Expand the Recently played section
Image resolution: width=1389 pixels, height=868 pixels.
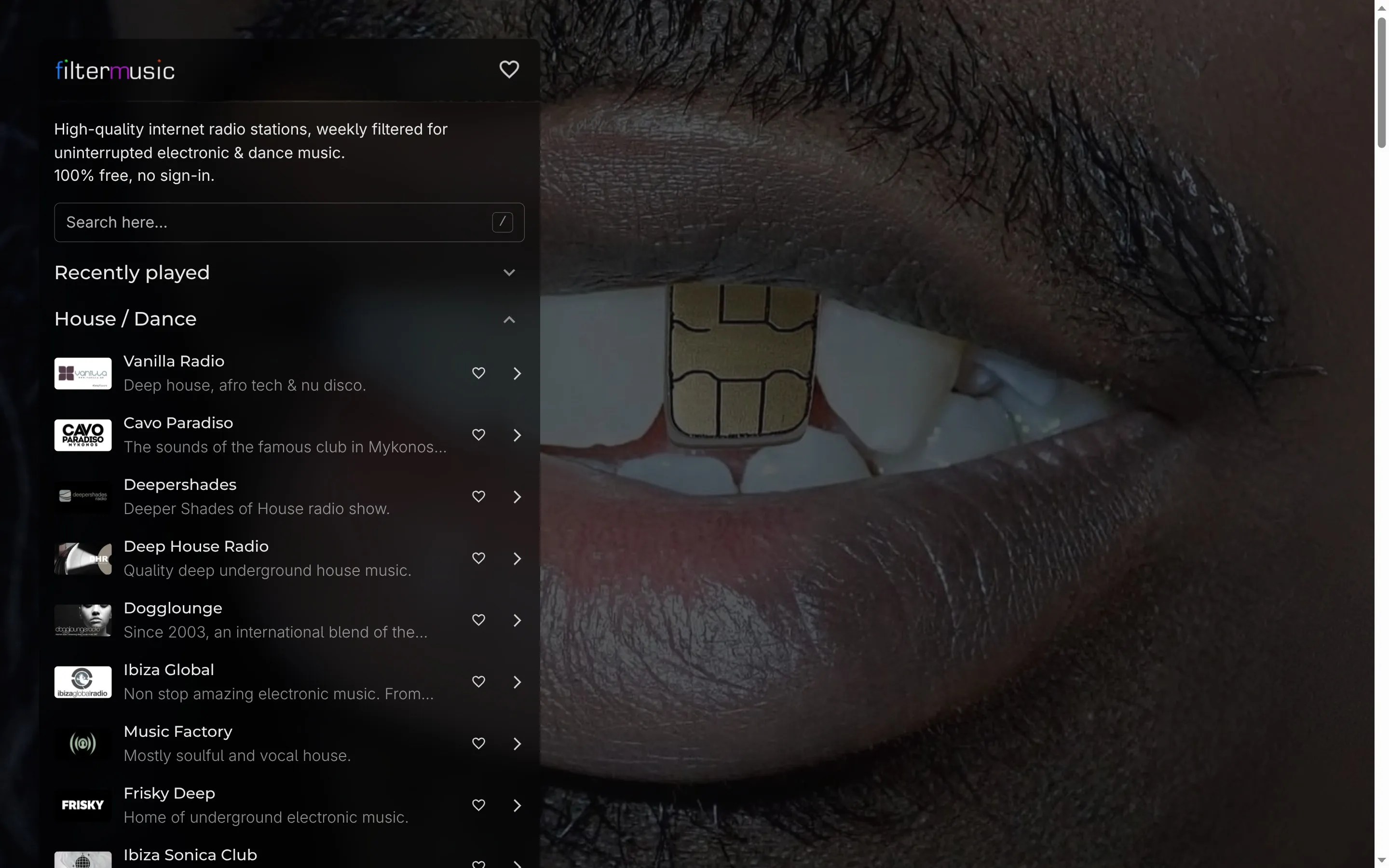pyautogui.click(x=508, y=272)
